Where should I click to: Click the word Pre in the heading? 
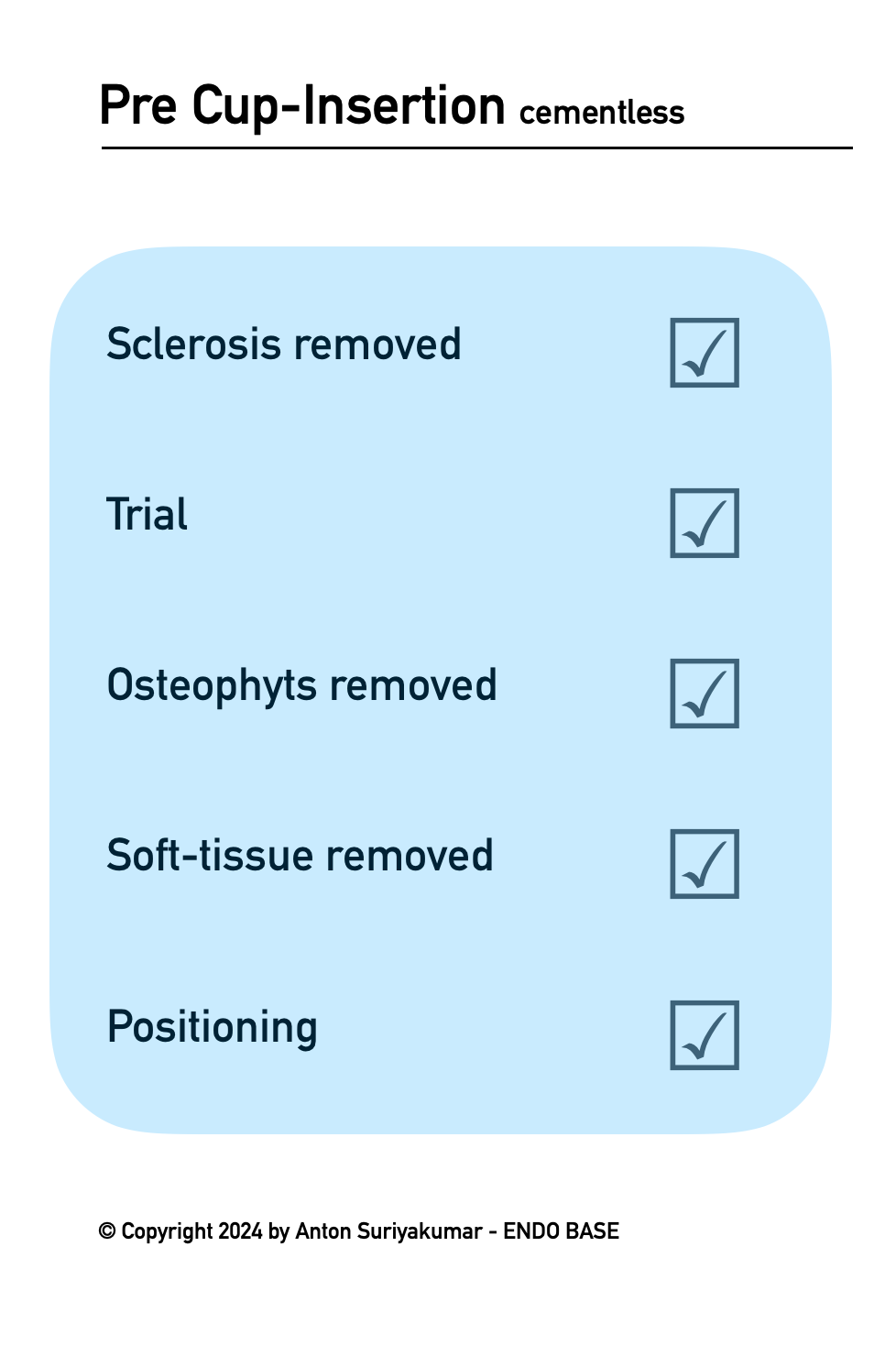click(137, 106)
